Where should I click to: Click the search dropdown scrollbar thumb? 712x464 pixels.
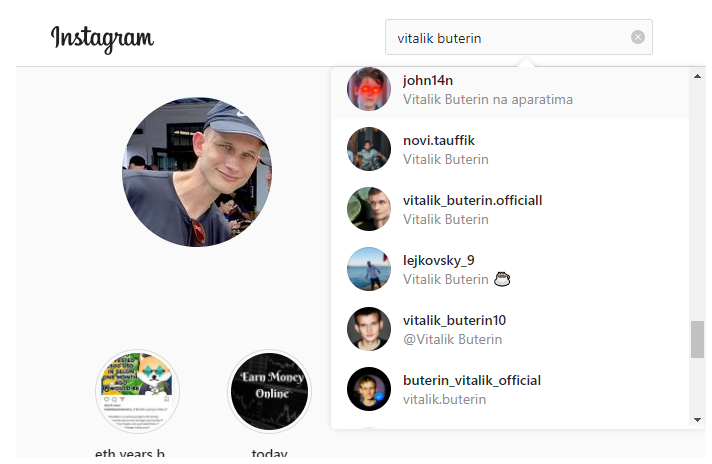(x=697, y=340)
